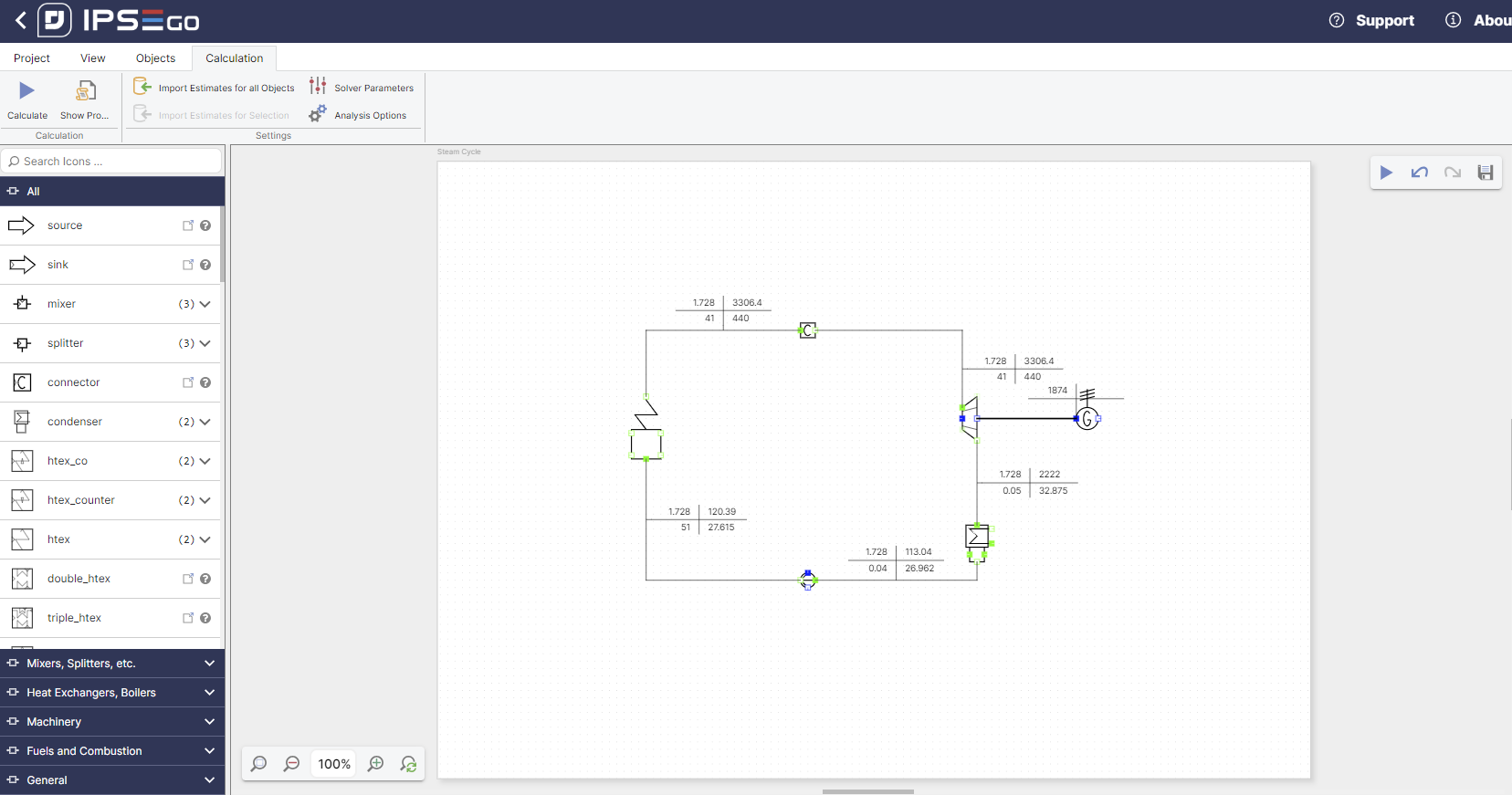Click the Support link
The width and height of the screenshot is (1512, 795).
click(x=1383, y=21)
